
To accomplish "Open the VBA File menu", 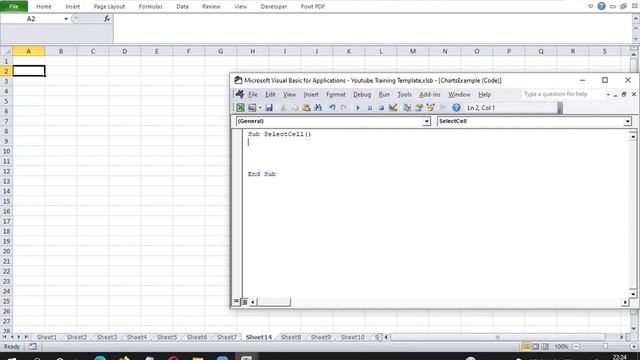I will pos(253,94).
